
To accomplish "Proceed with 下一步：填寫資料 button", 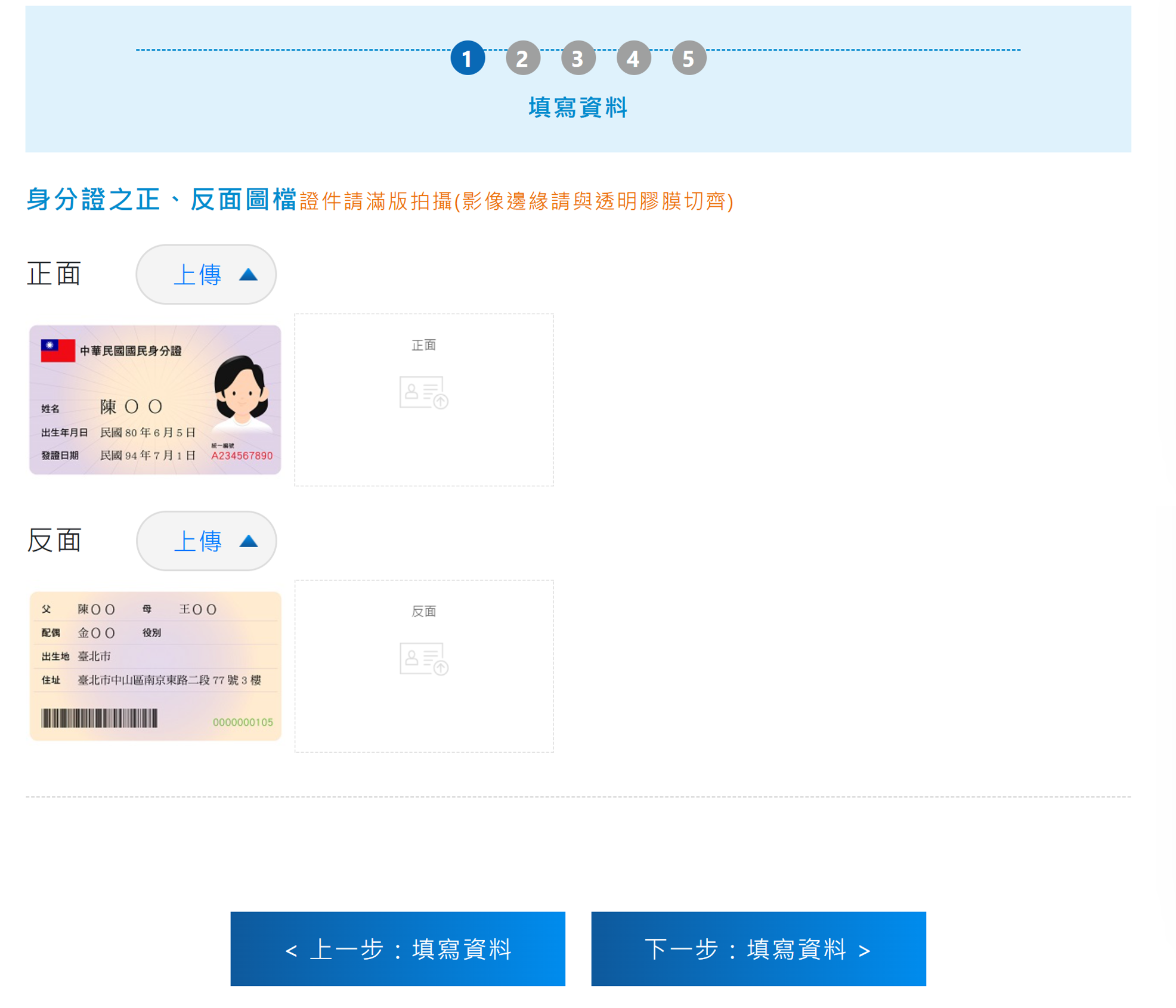I will pos(758,948).
